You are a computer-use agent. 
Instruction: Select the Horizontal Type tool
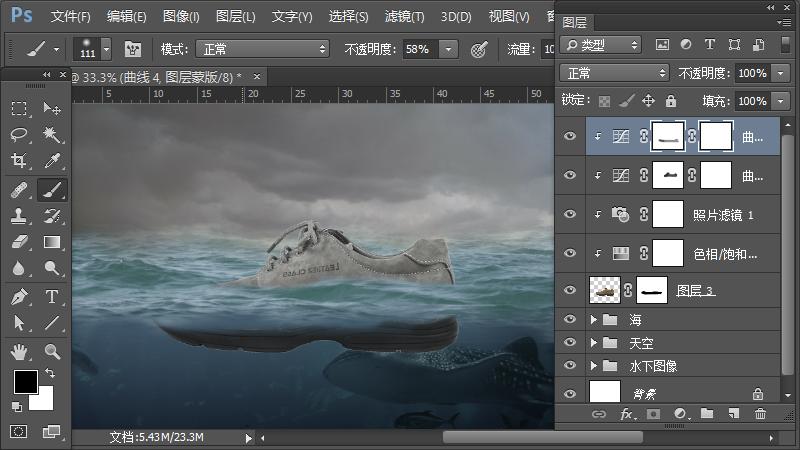52,296
